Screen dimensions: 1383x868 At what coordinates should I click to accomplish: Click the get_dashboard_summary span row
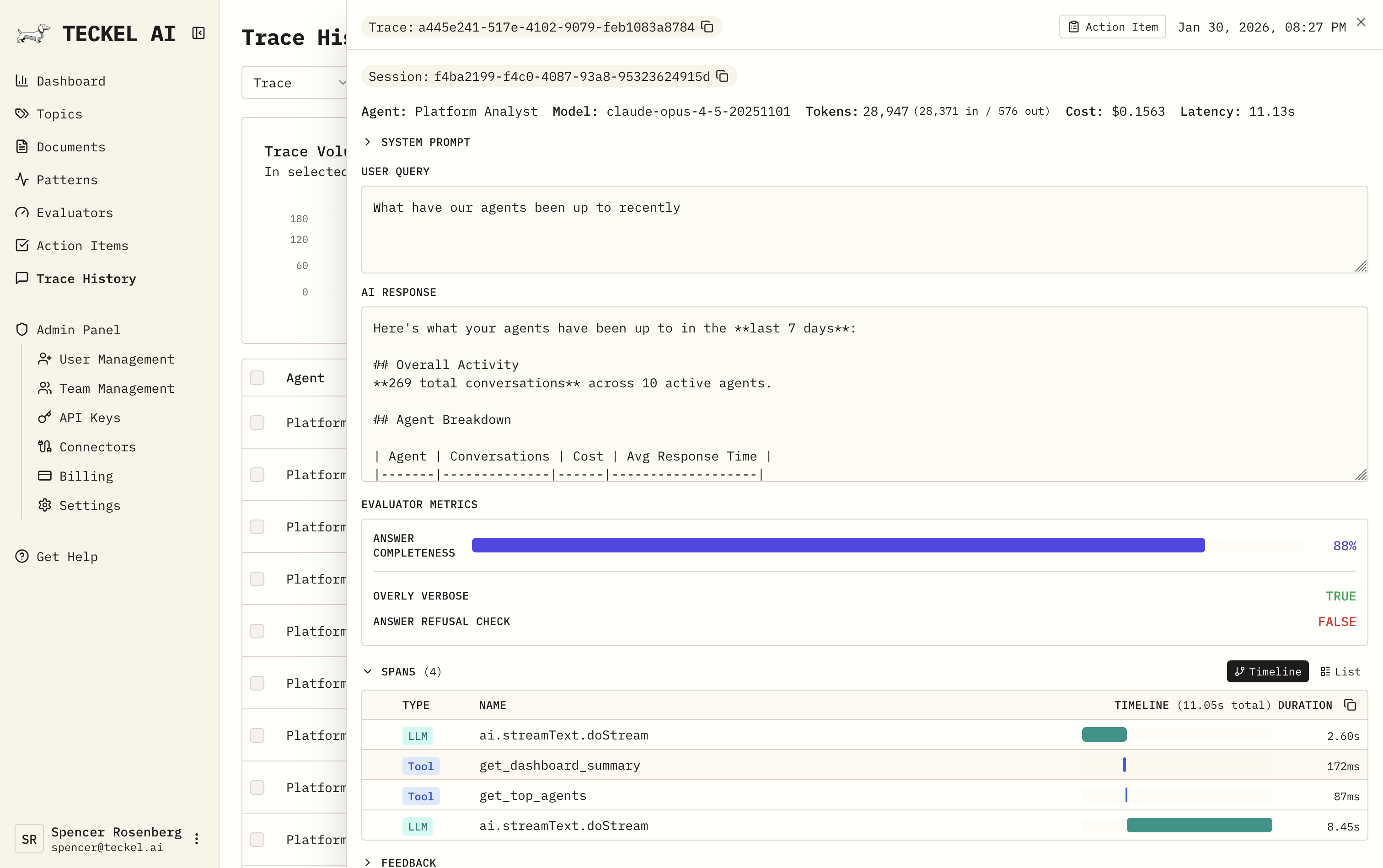(560, 765)
